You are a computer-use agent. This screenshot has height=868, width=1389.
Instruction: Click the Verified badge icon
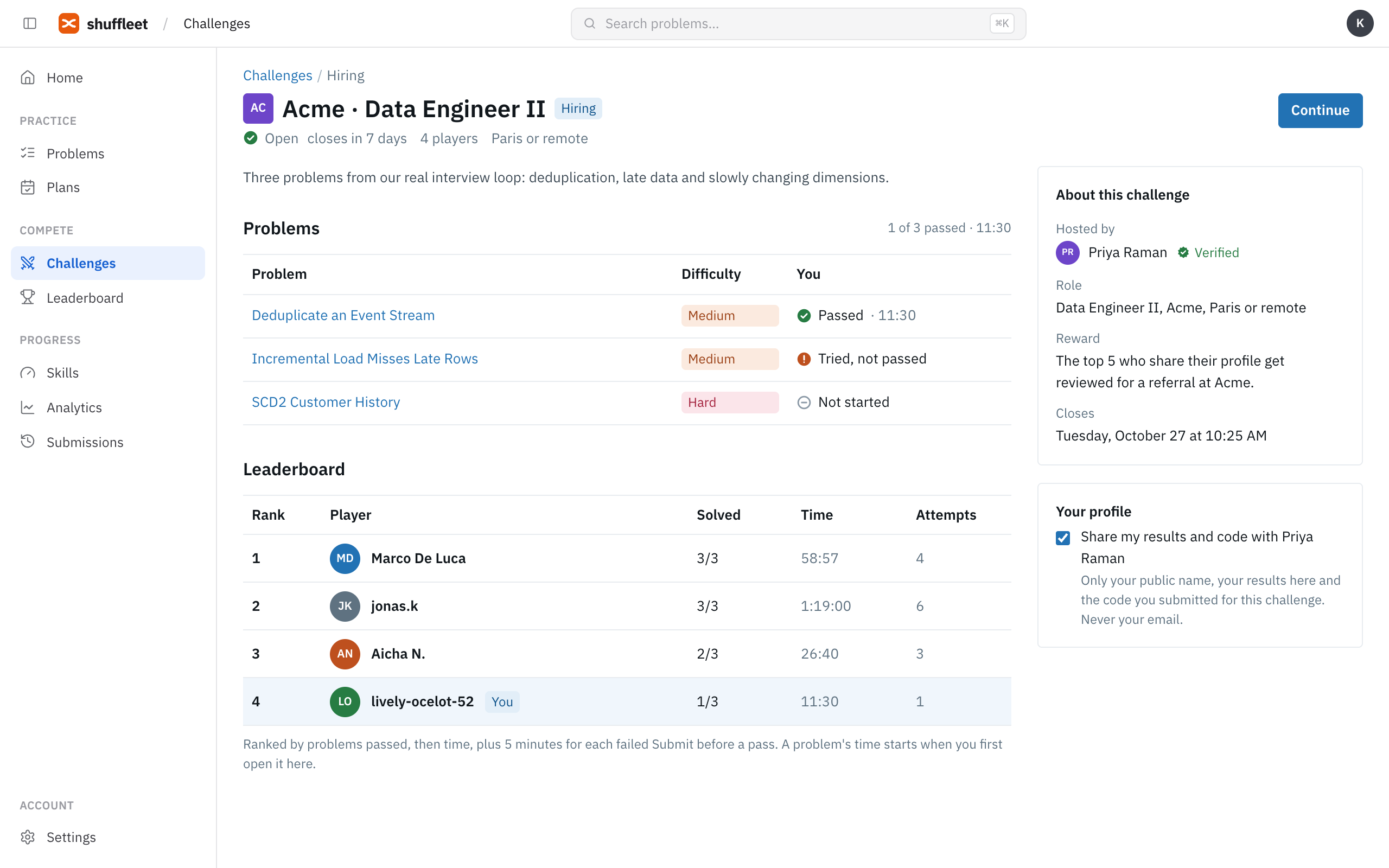(x=1183, y=253)
